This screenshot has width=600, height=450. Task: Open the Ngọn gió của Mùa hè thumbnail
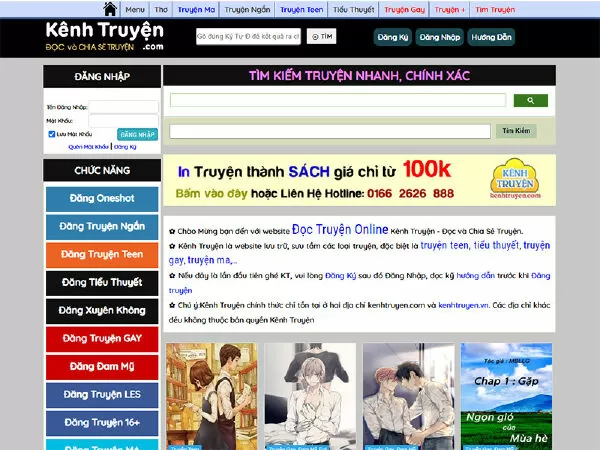click(507, 396)
